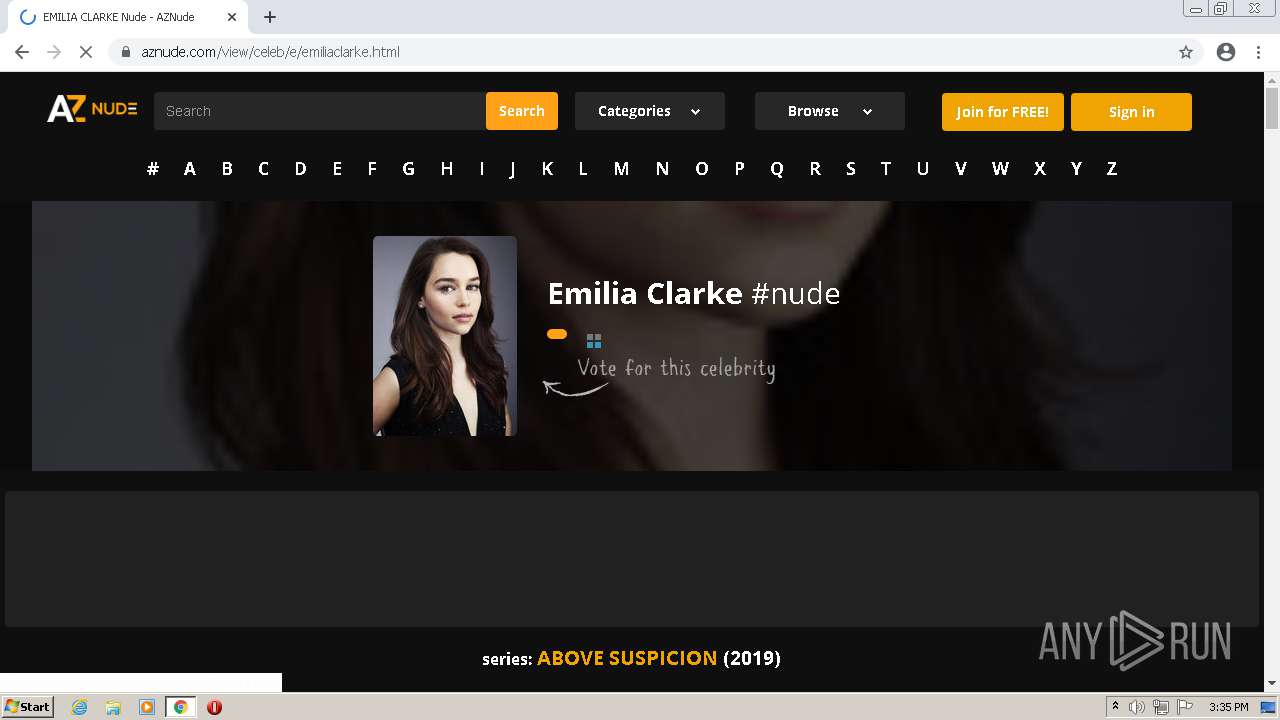Select letter T in index
This screenshot has height=720, width=1280.
point(885,169)
